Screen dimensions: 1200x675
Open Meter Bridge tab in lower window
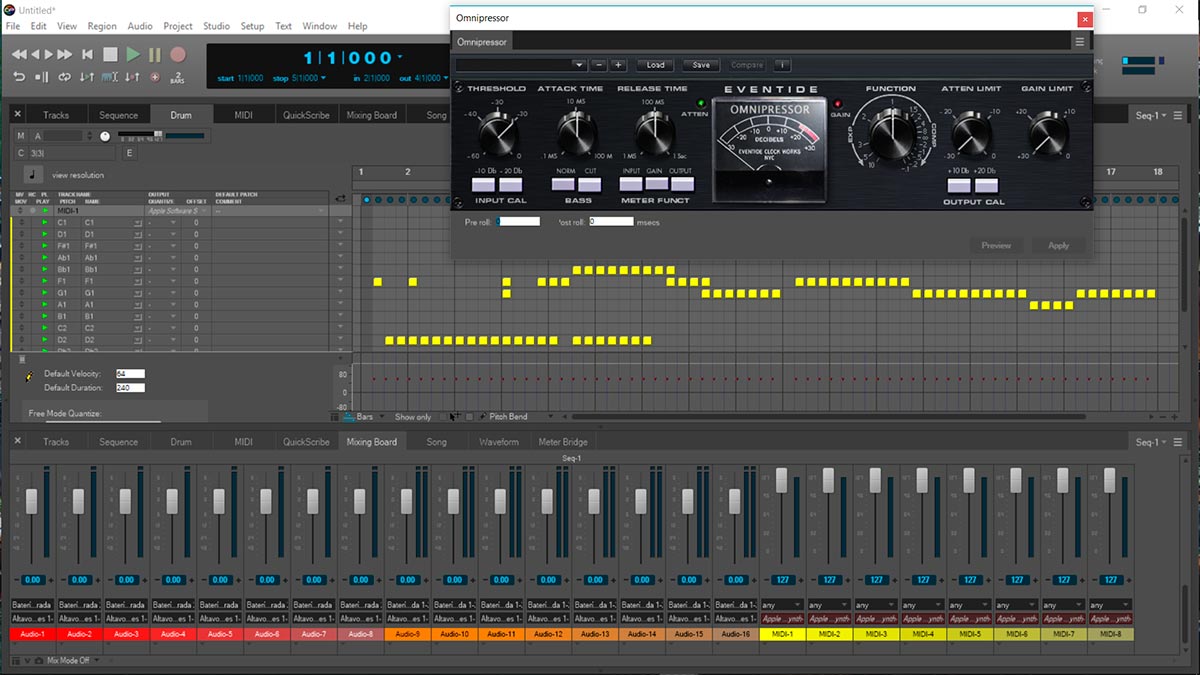[x=563, y=442]
